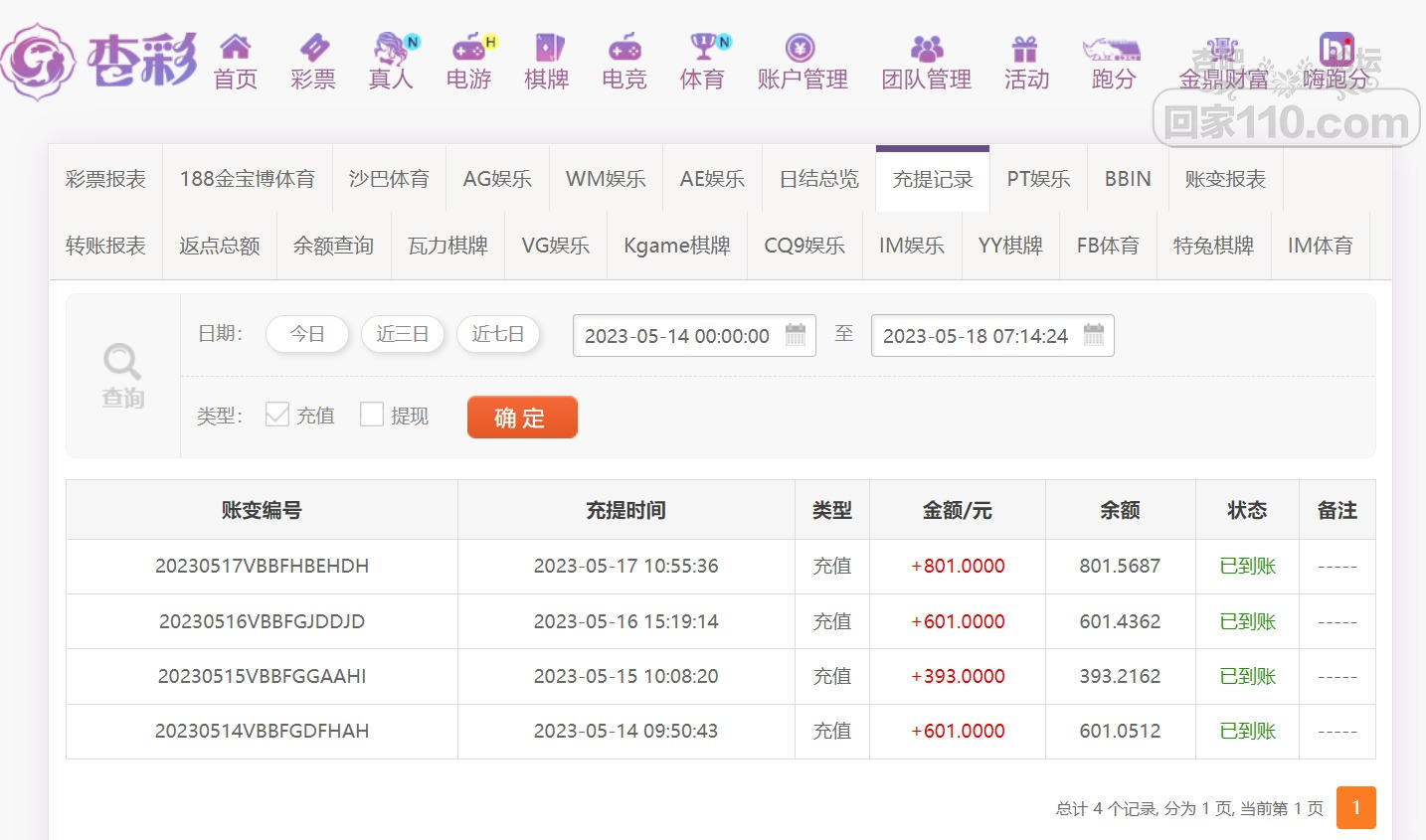Click the 账户管理 account icon
Screen dimensions: 1426x840
[802, 48]
